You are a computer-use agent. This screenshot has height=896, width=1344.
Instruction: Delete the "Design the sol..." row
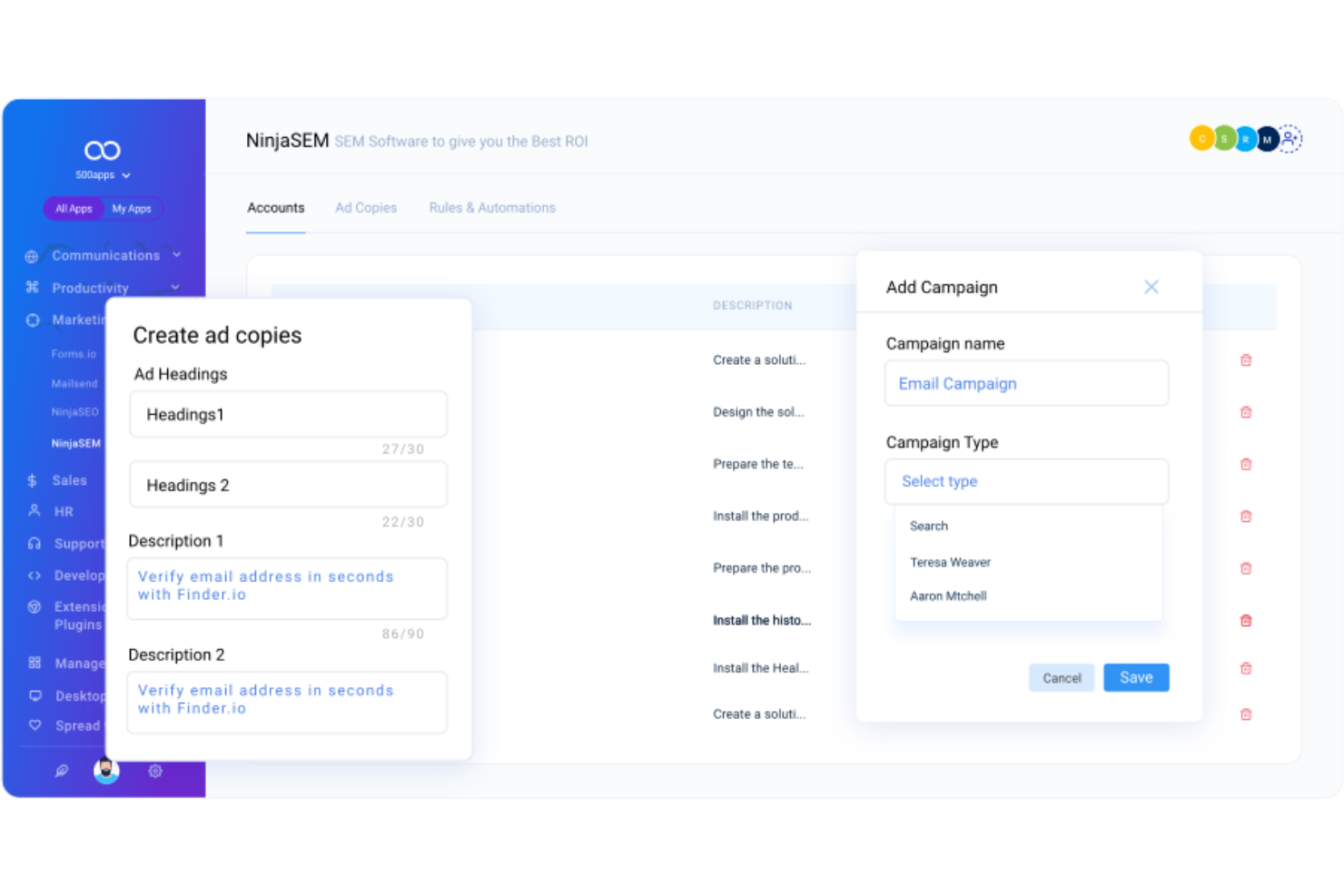point(1246,412)
